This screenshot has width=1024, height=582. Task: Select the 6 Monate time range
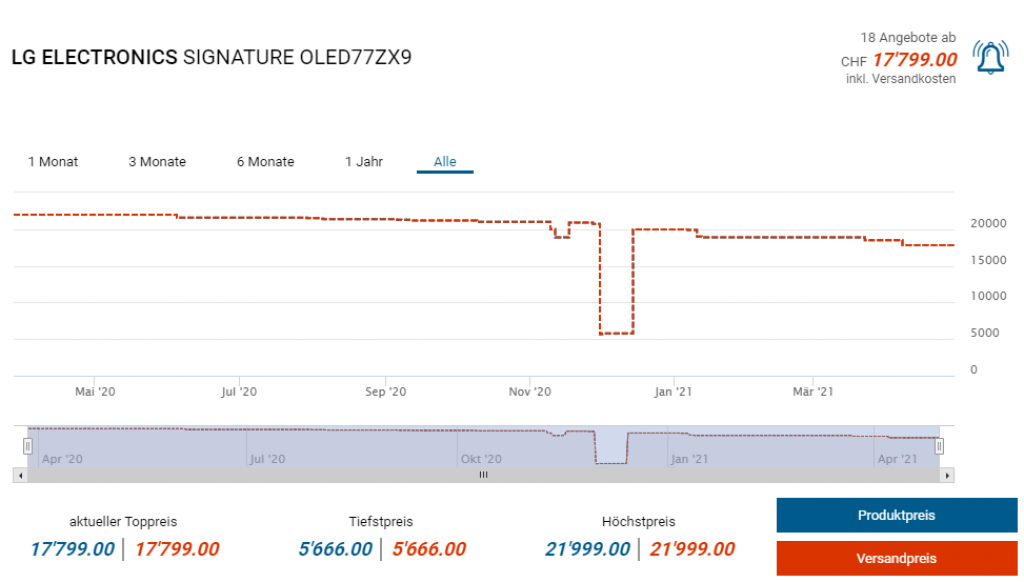[x=265, y=161]
